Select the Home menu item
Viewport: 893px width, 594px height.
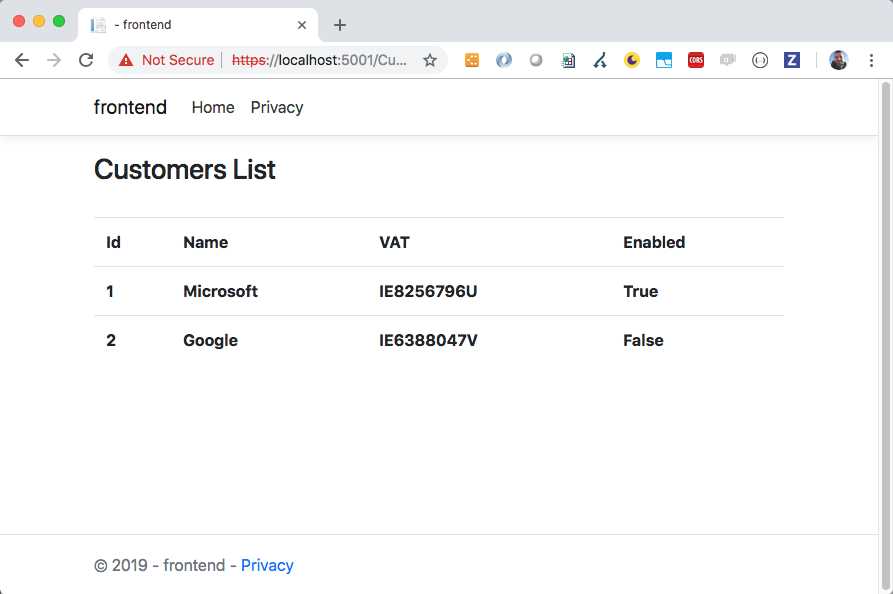coord(213,107)
